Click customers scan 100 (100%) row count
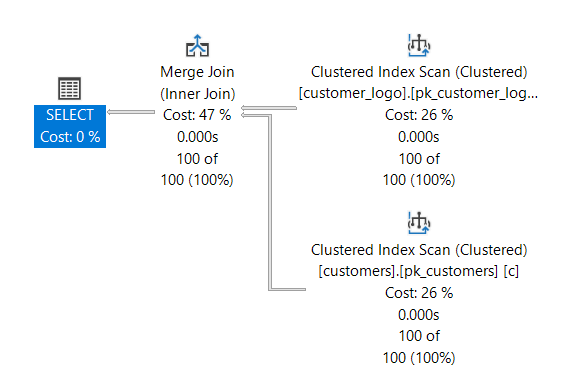 coord(419,358)
